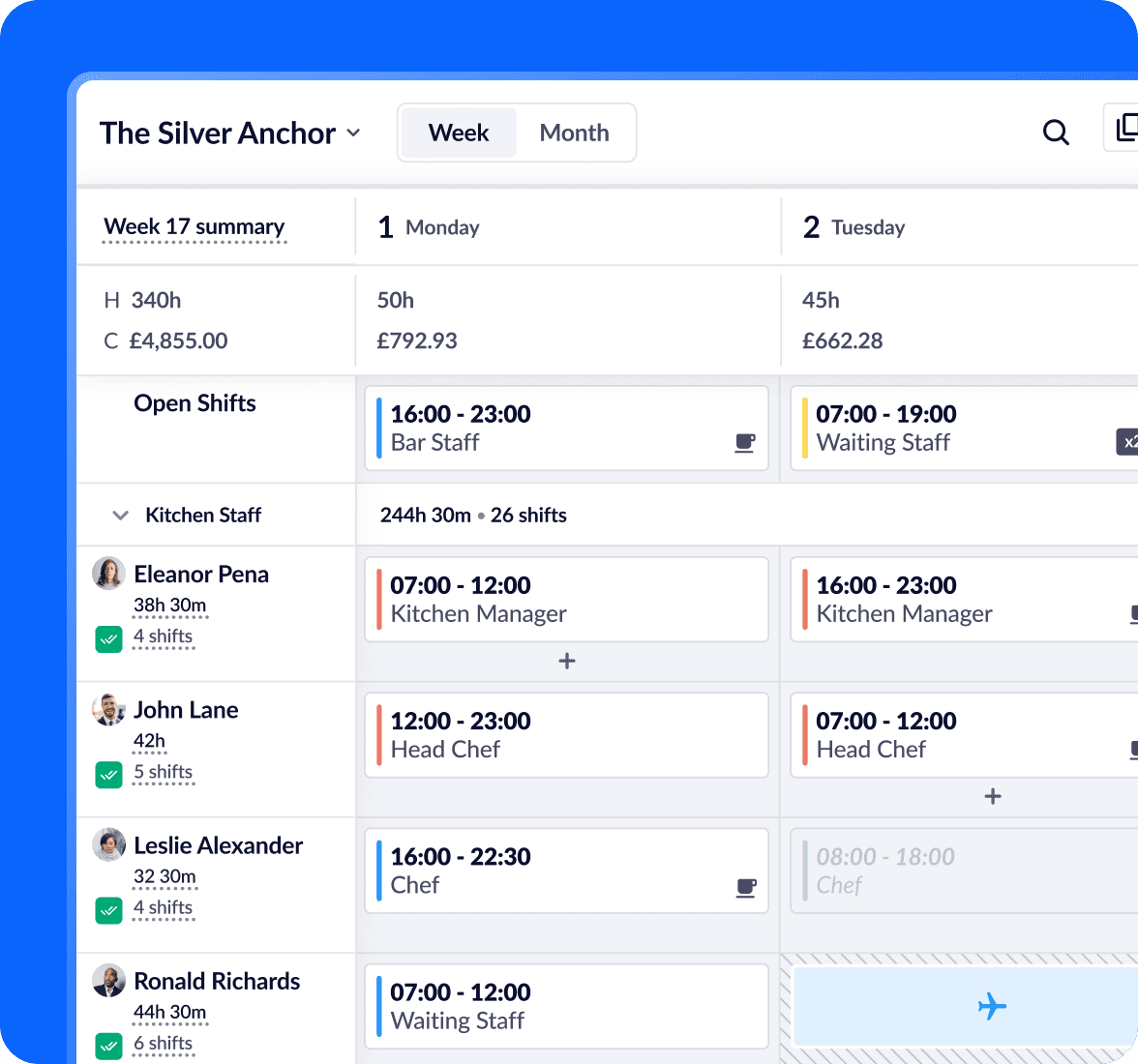Click the search magnifier icon

coord(1056,133)
